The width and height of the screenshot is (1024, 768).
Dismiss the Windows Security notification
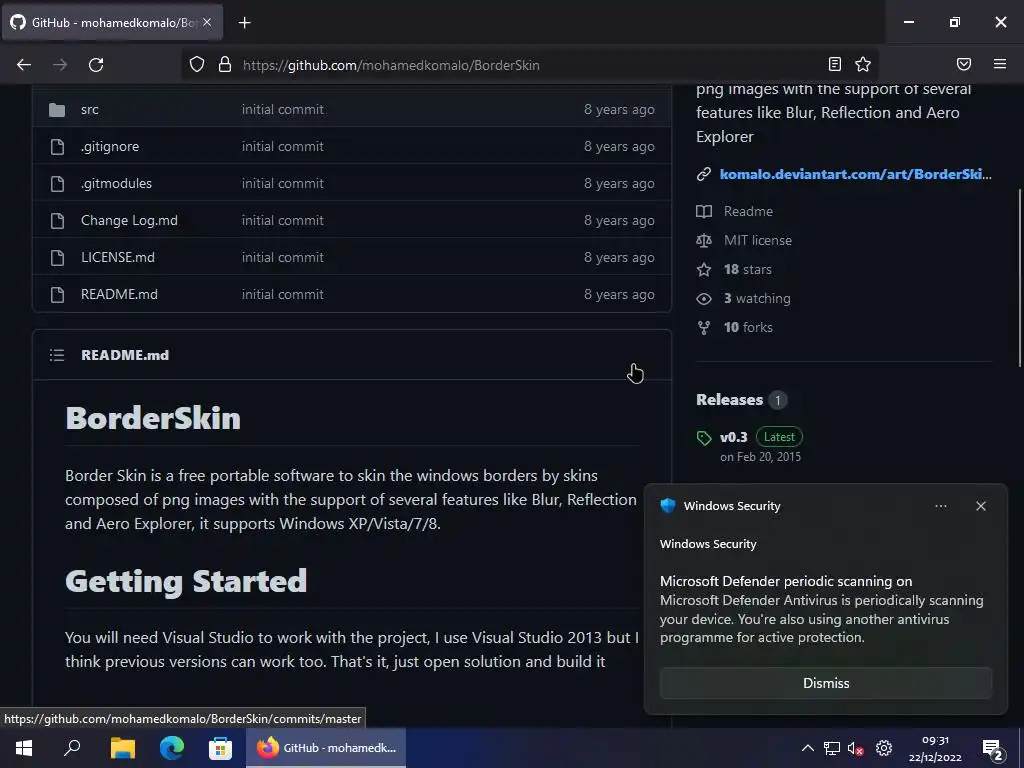(x=825, y=683)
